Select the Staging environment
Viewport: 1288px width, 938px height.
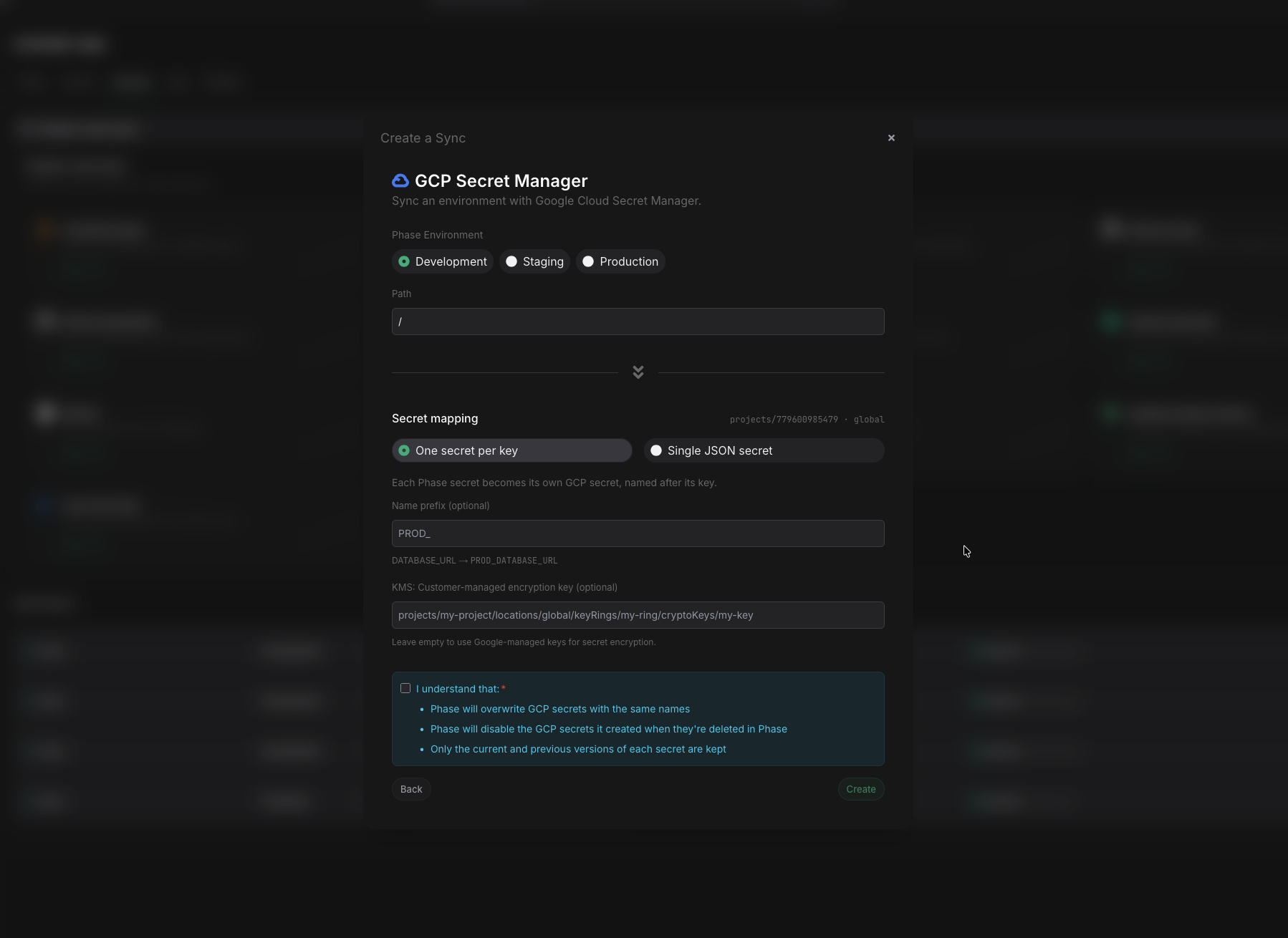534,261
